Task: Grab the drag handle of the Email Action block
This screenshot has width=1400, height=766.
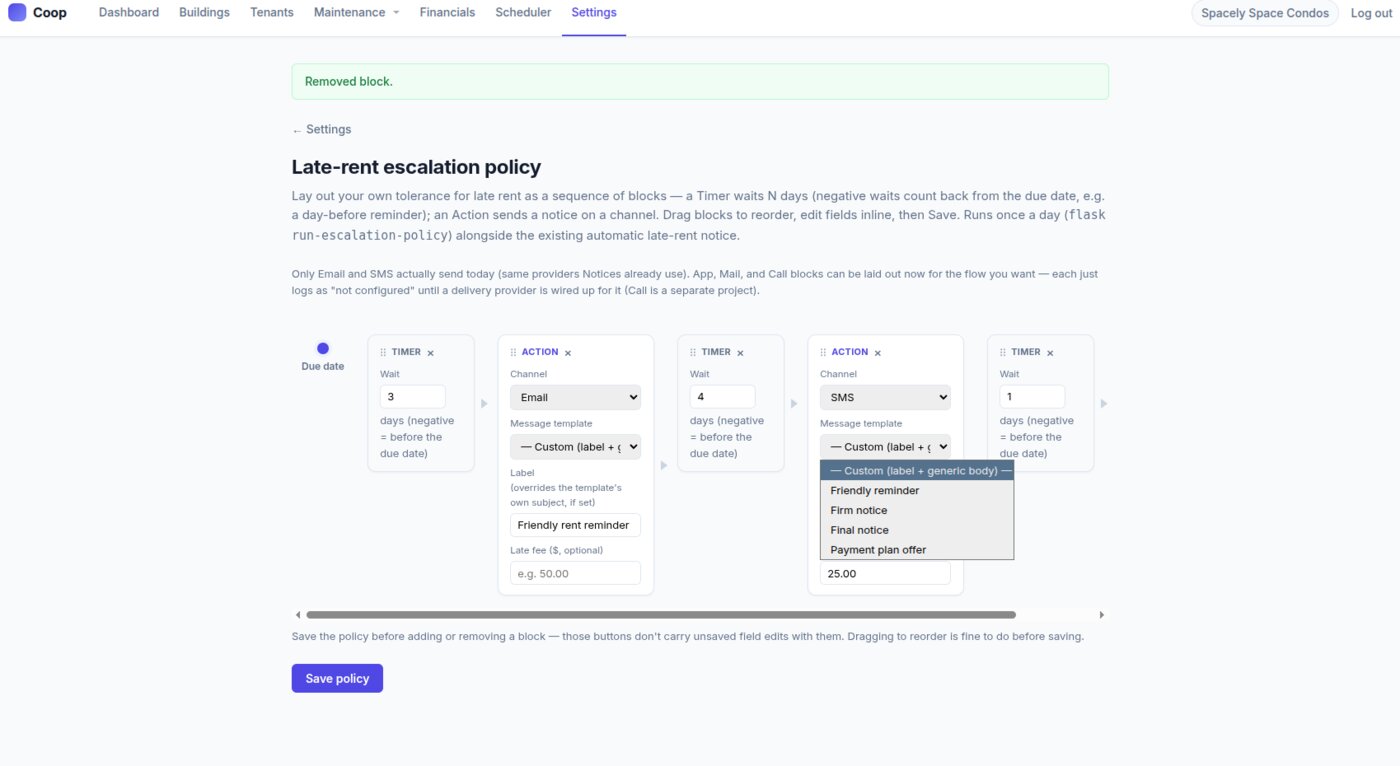Action: tap(514, 353)
